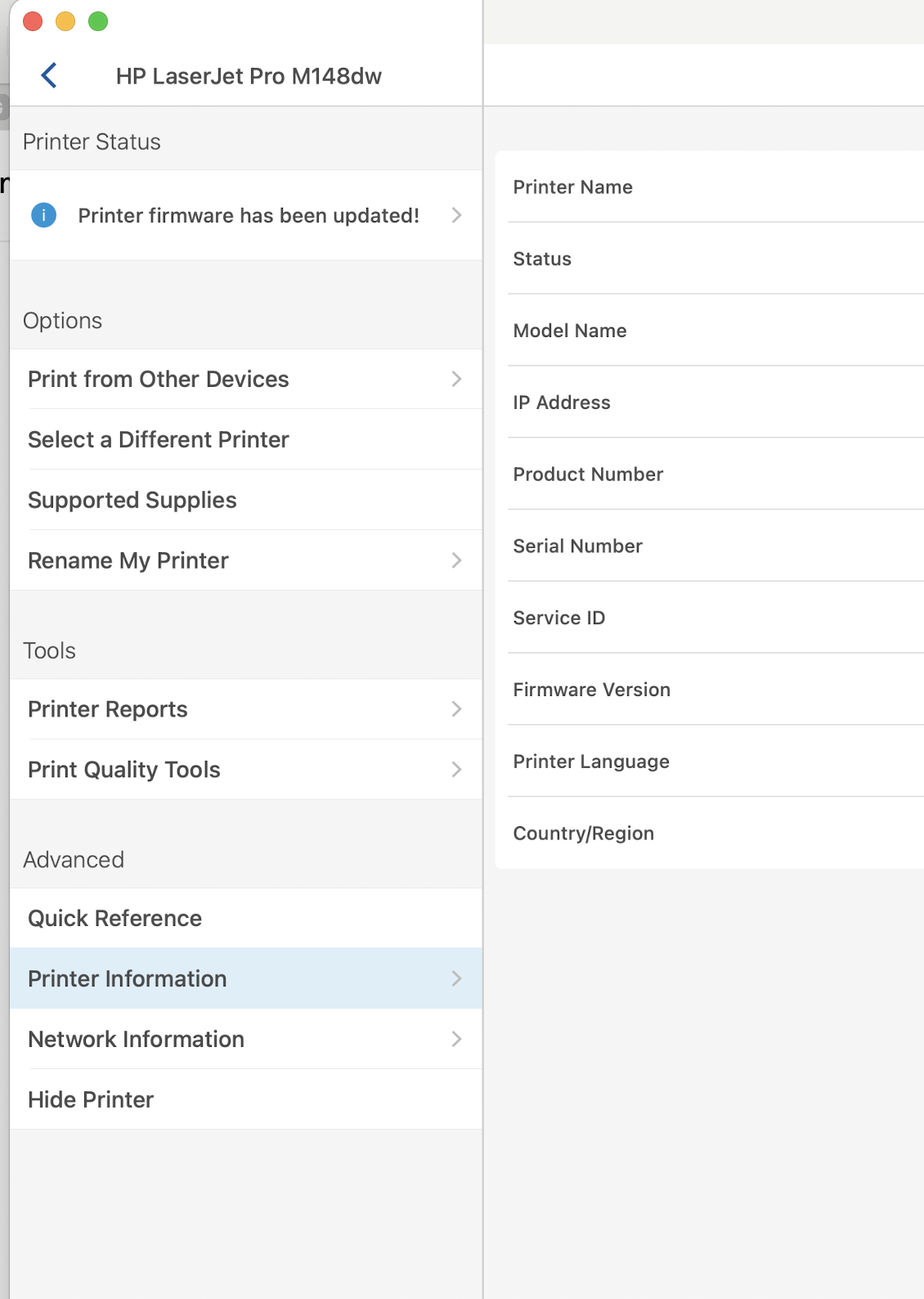Open the firmware update details via its chevron
The image size is (924, 1299).
[456, 215]
